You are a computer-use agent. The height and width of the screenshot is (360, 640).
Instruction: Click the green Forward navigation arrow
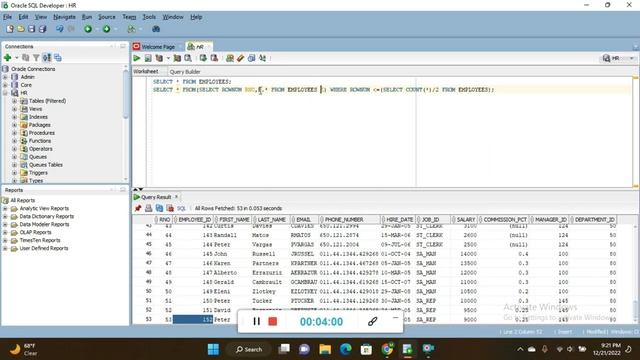pos(107,29)
